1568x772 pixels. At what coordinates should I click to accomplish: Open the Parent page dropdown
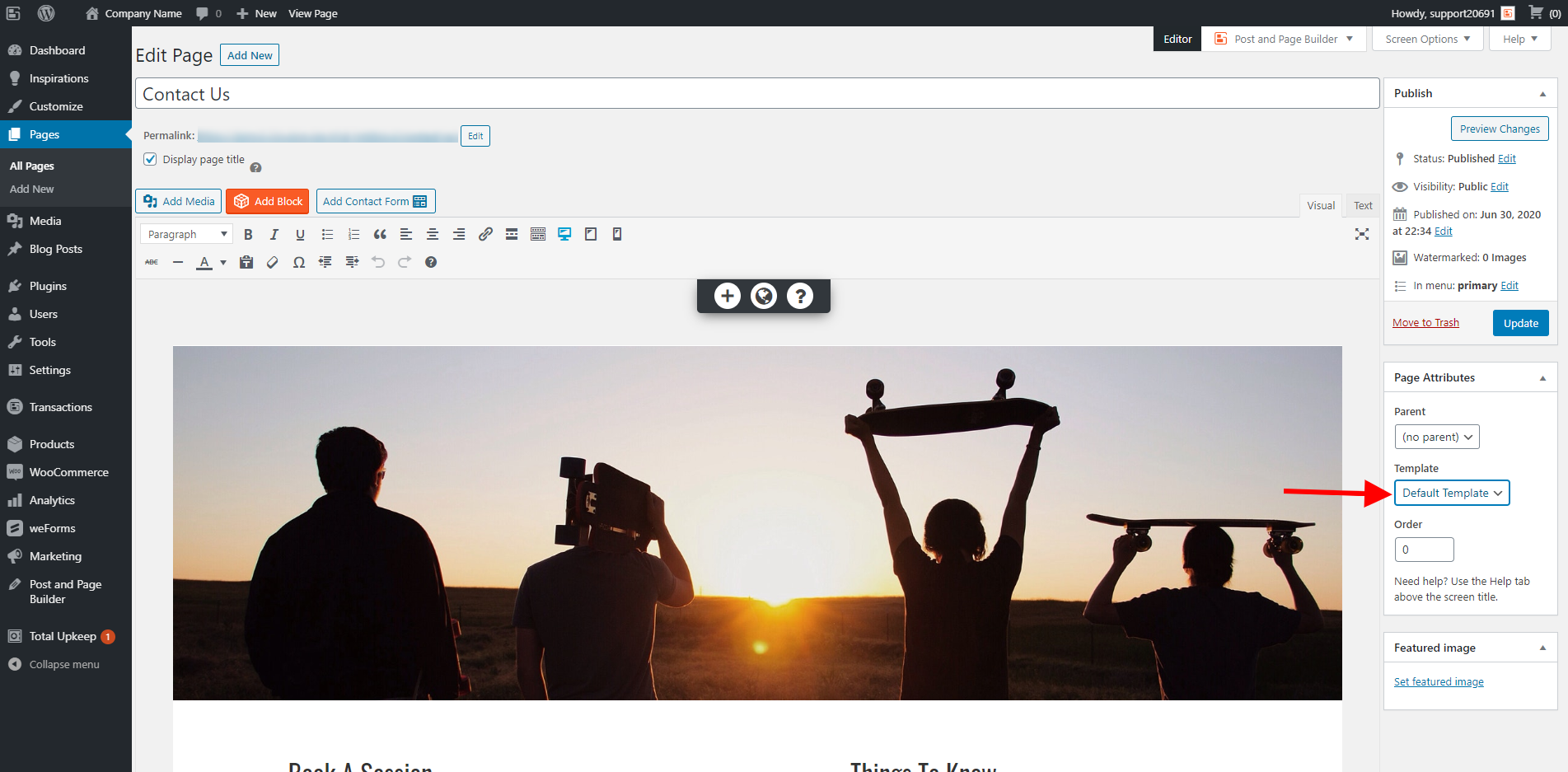pos(1436,437)
